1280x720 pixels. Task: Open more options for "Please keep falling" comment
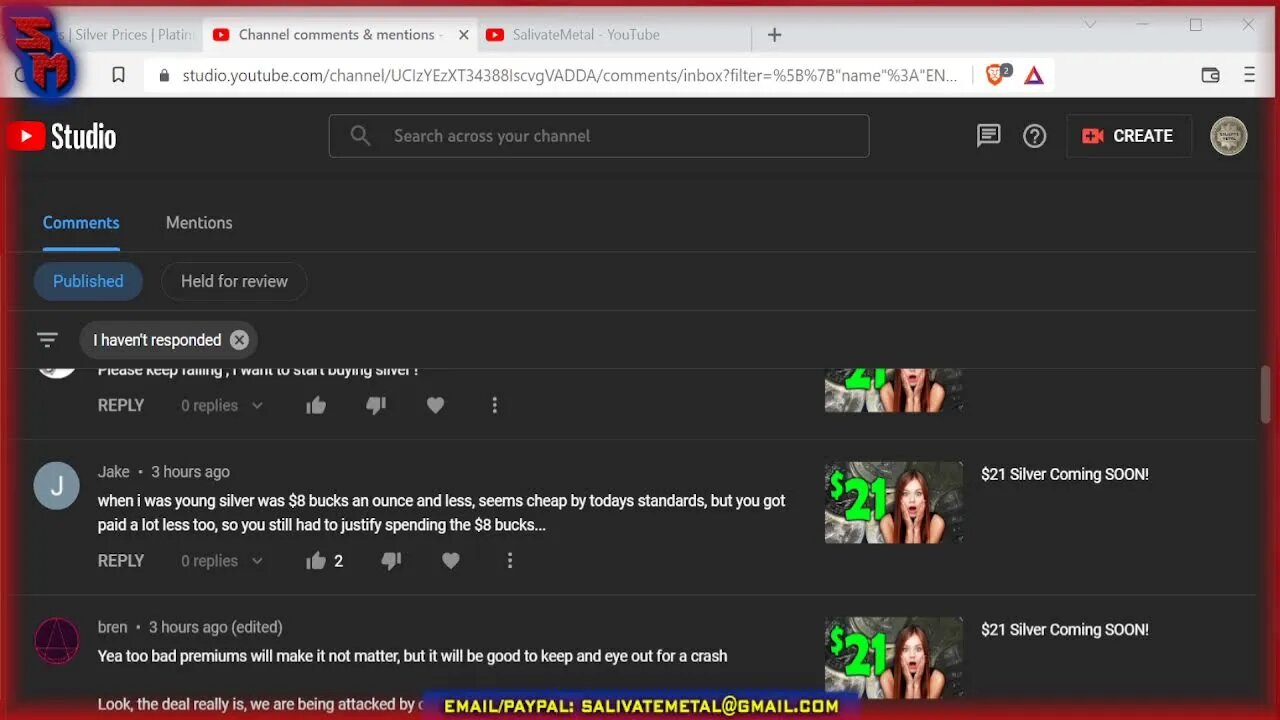pos(494,405)
